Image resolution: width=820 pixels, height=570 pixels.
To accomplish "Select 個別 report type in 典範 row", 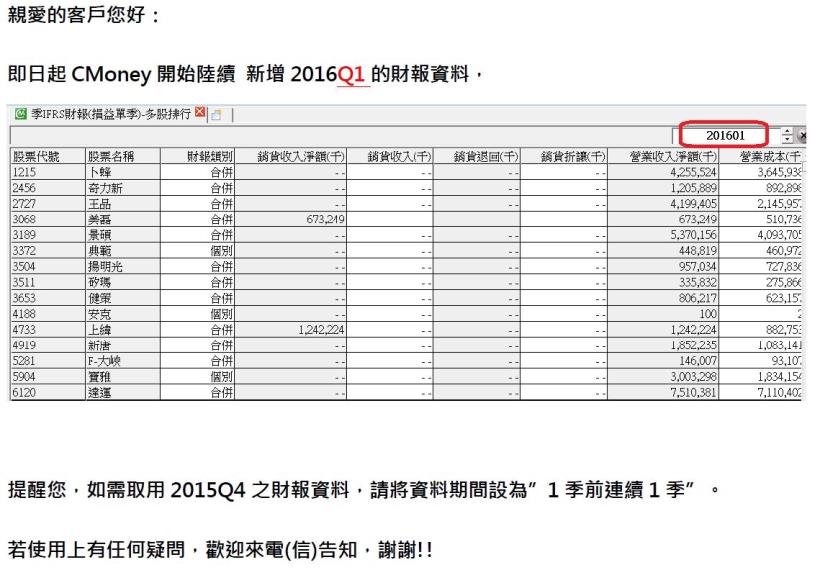I will pos(221,250).
